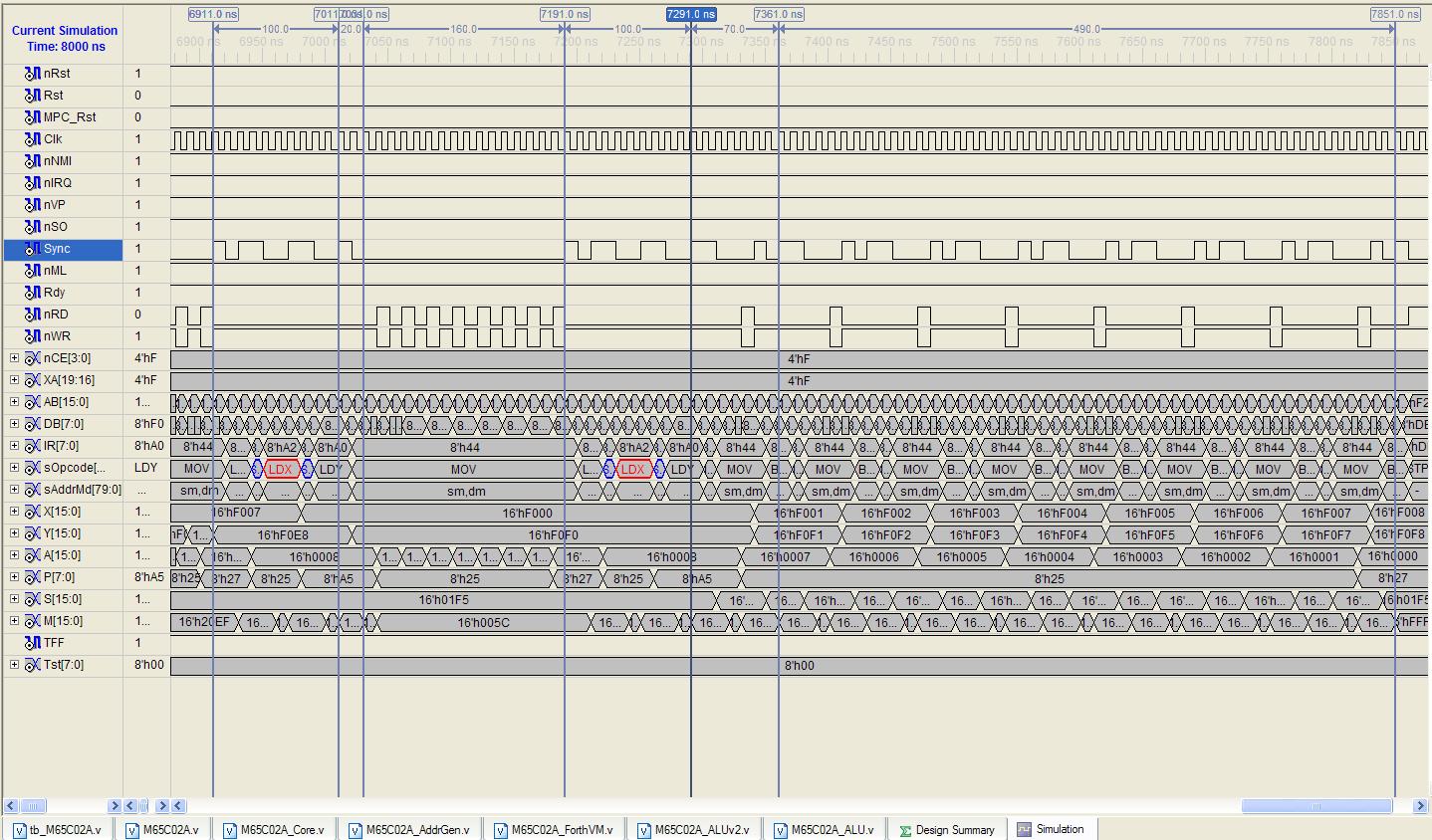Select the MPC_Rst signal name
1432x840 pixels.
tap(70, 117)
